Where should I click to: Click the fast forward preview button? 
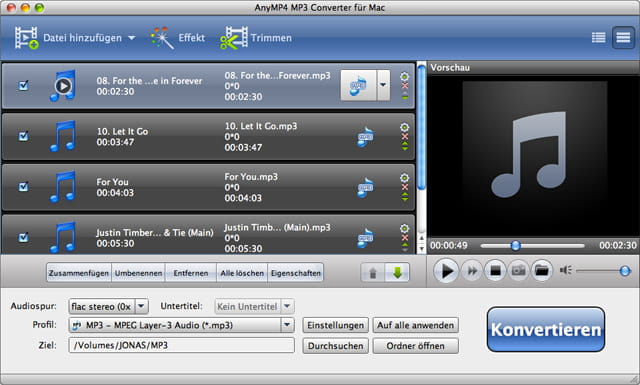tap(472, 271)
